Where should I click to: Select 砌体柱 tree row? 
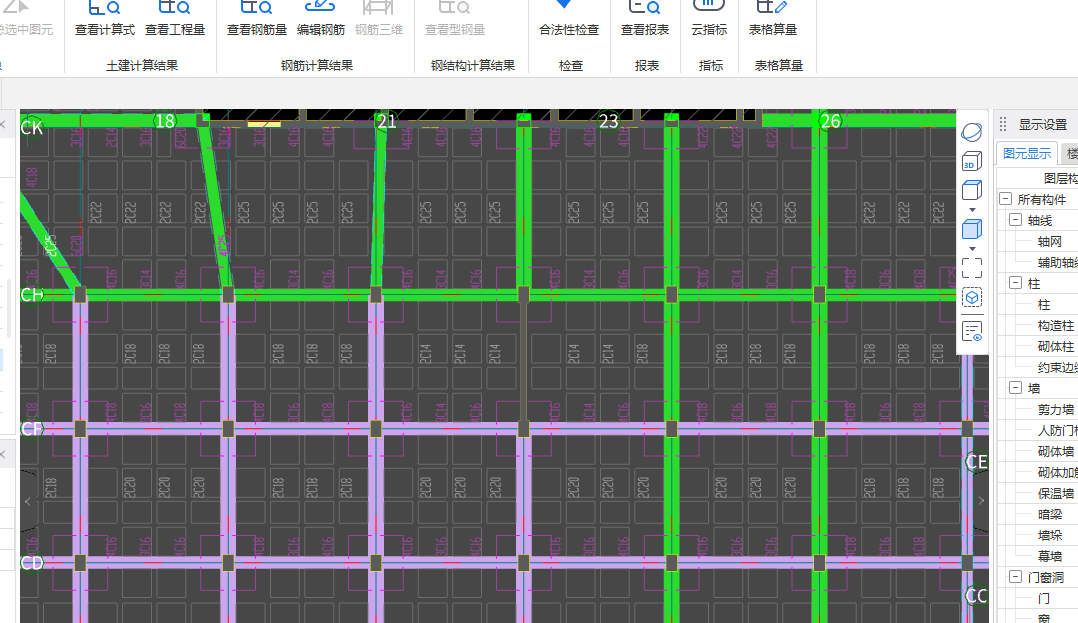pos(1056,347)
